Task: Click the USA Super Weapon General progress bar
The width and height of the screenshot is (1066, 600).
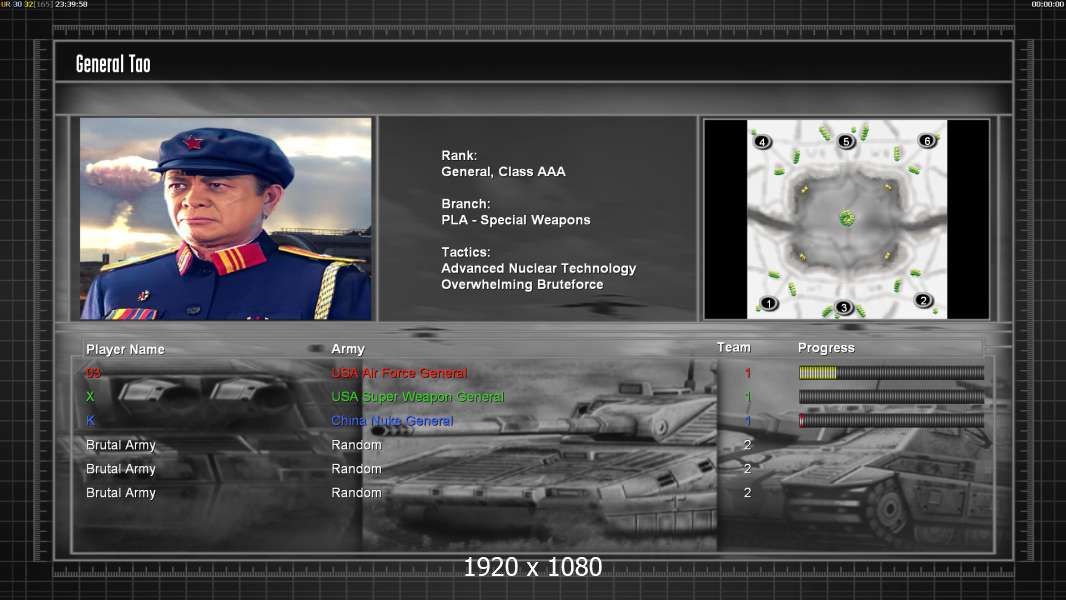Action: [891, 397]
